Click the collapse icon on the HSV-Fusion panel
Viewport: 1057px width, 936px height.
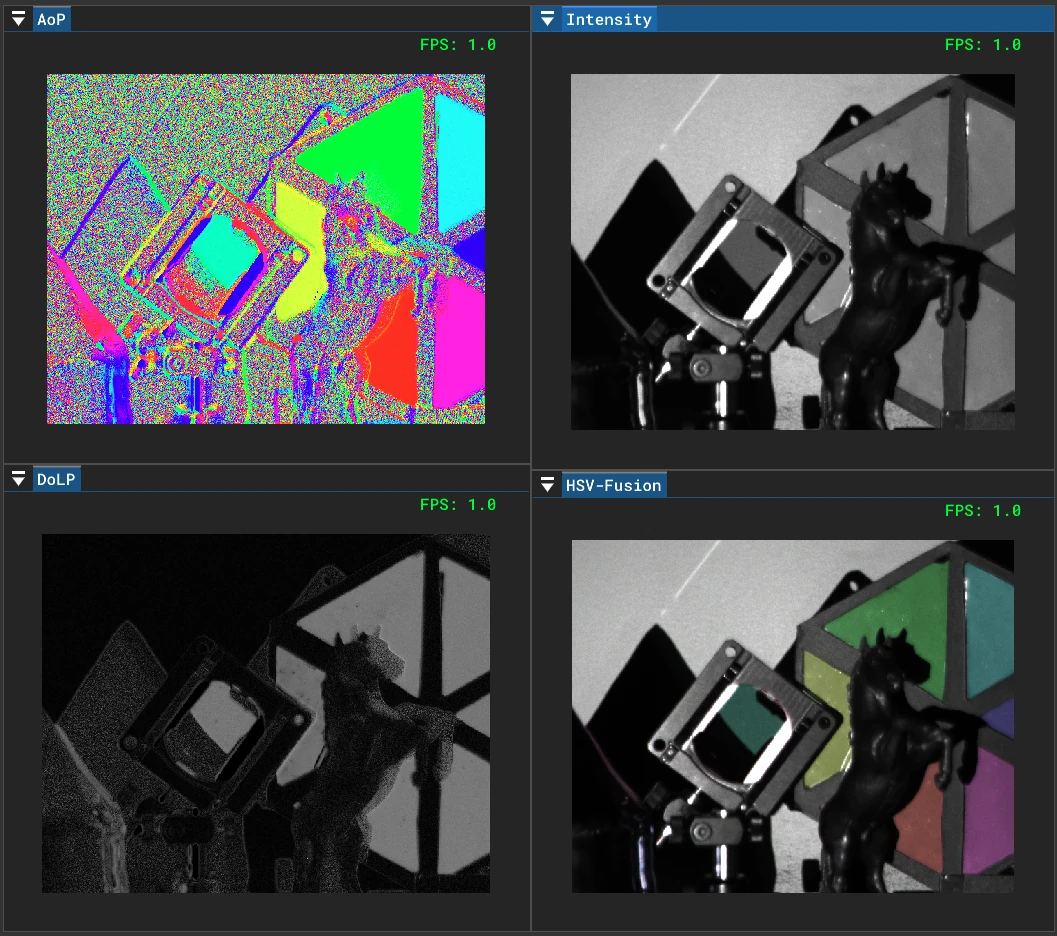[547, 484]
